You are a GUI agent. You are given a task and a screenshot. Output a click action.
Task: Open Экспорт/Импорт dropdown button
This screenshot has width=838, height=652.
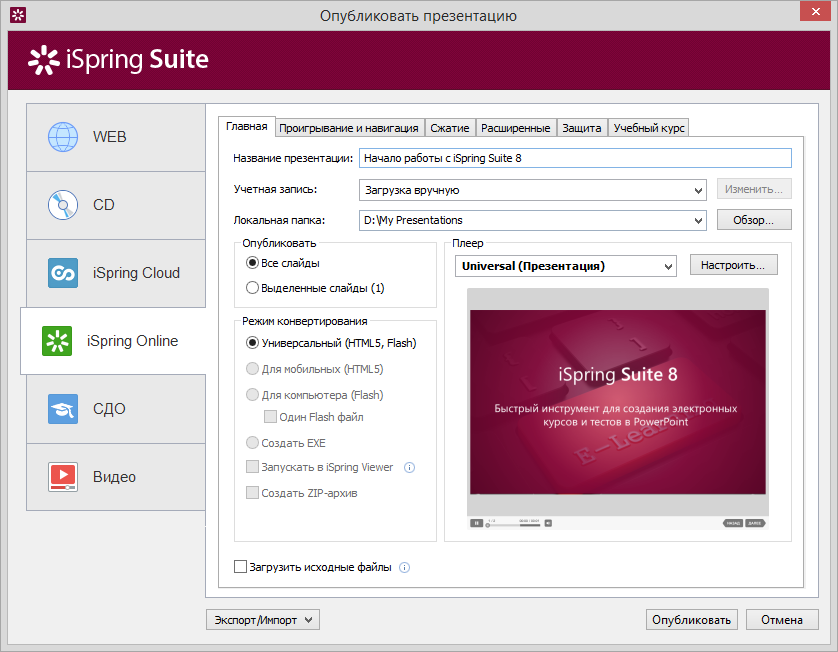(x=263, y=620)
